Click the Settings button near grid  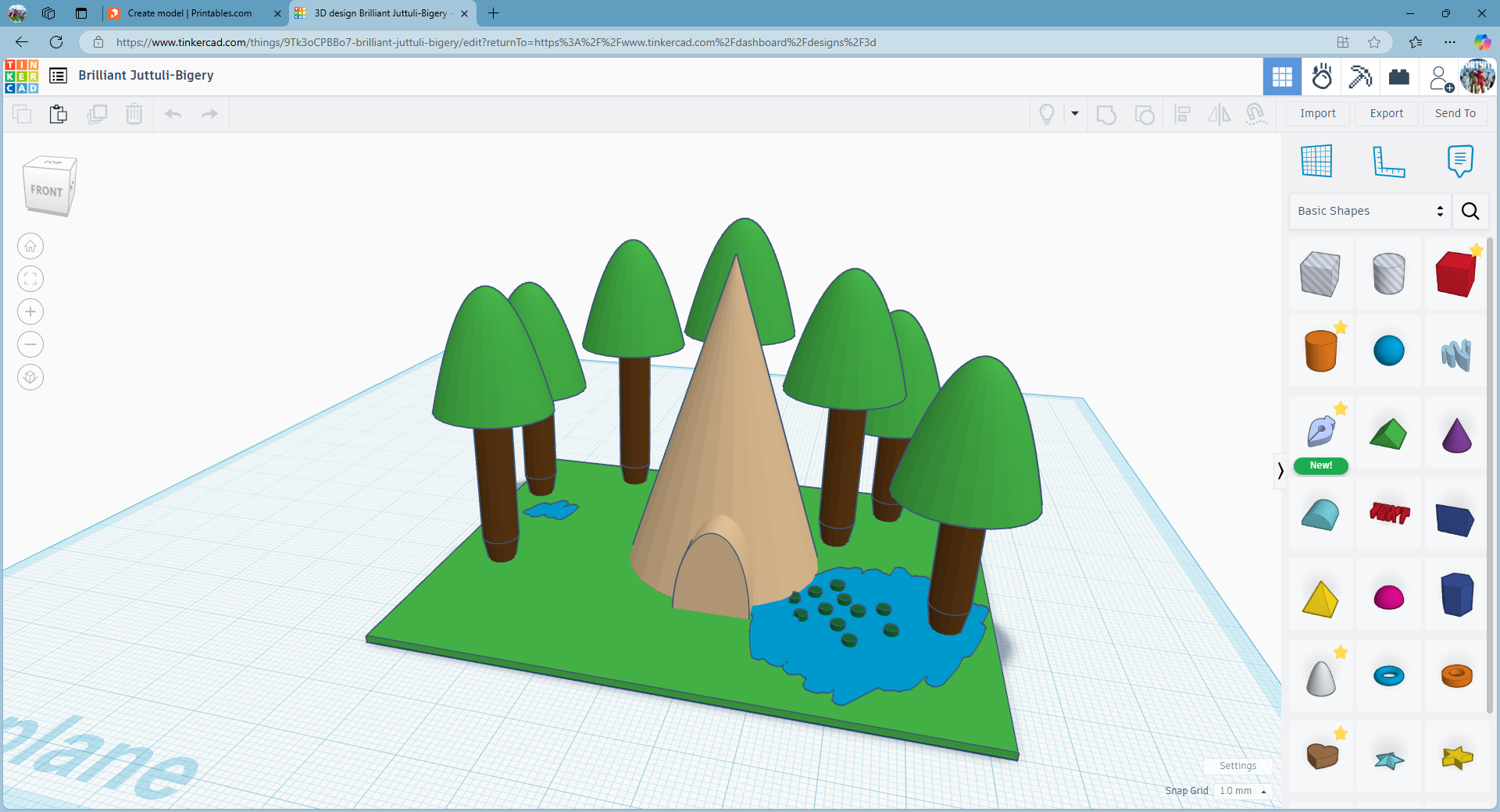[1238, 766]
